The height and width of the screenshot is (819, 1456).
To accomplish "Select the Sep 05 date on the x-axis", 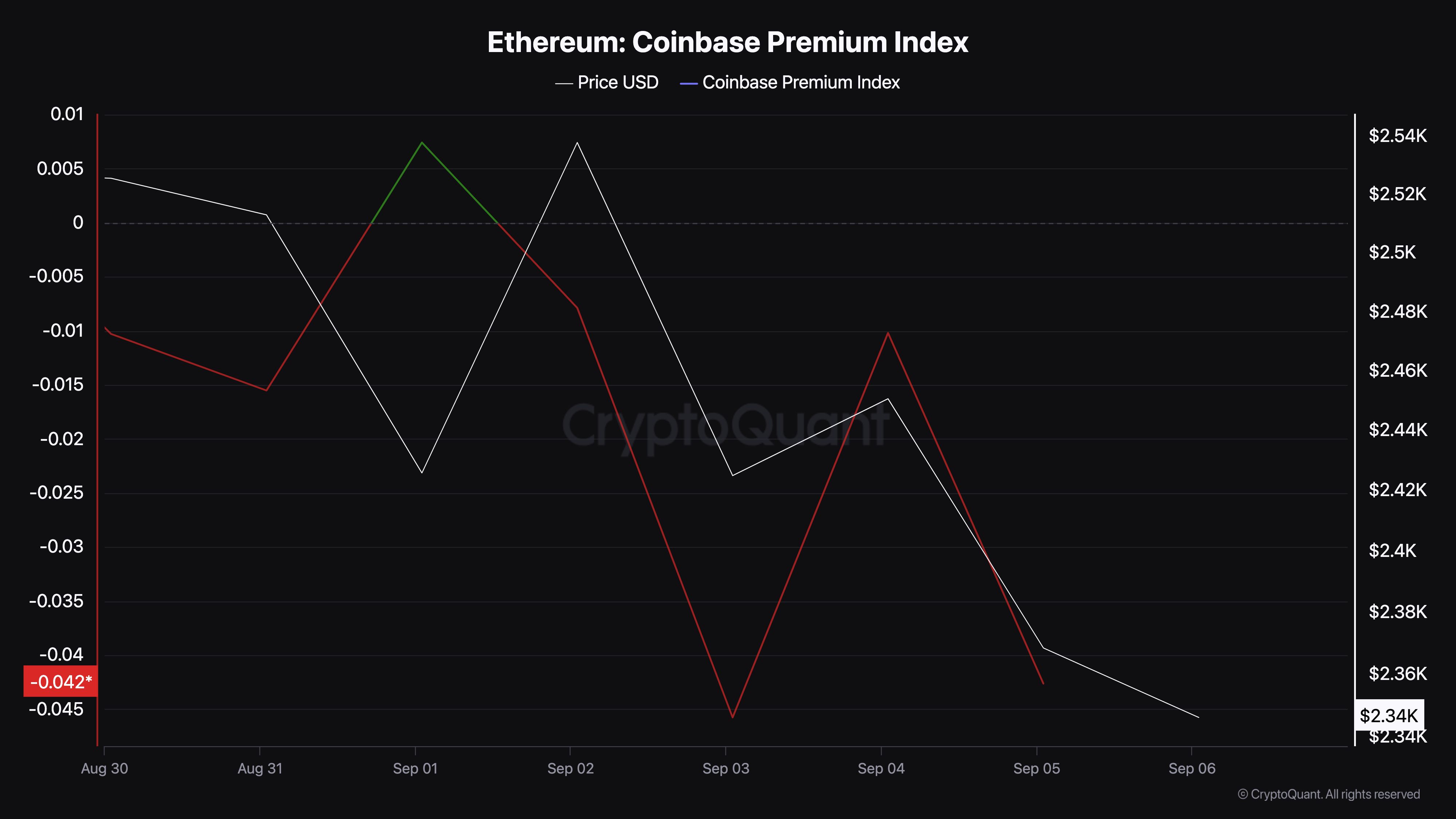I will coord(1037,769).
